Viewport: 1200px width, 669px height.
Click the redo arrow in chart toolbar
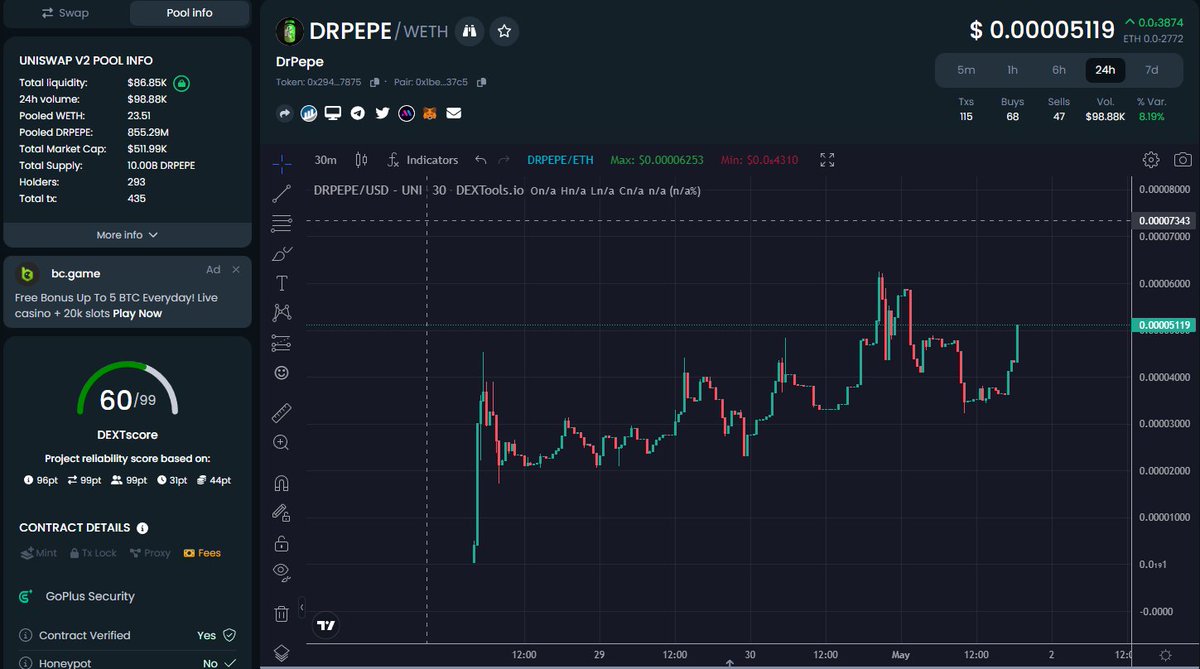tap(504, 160)
